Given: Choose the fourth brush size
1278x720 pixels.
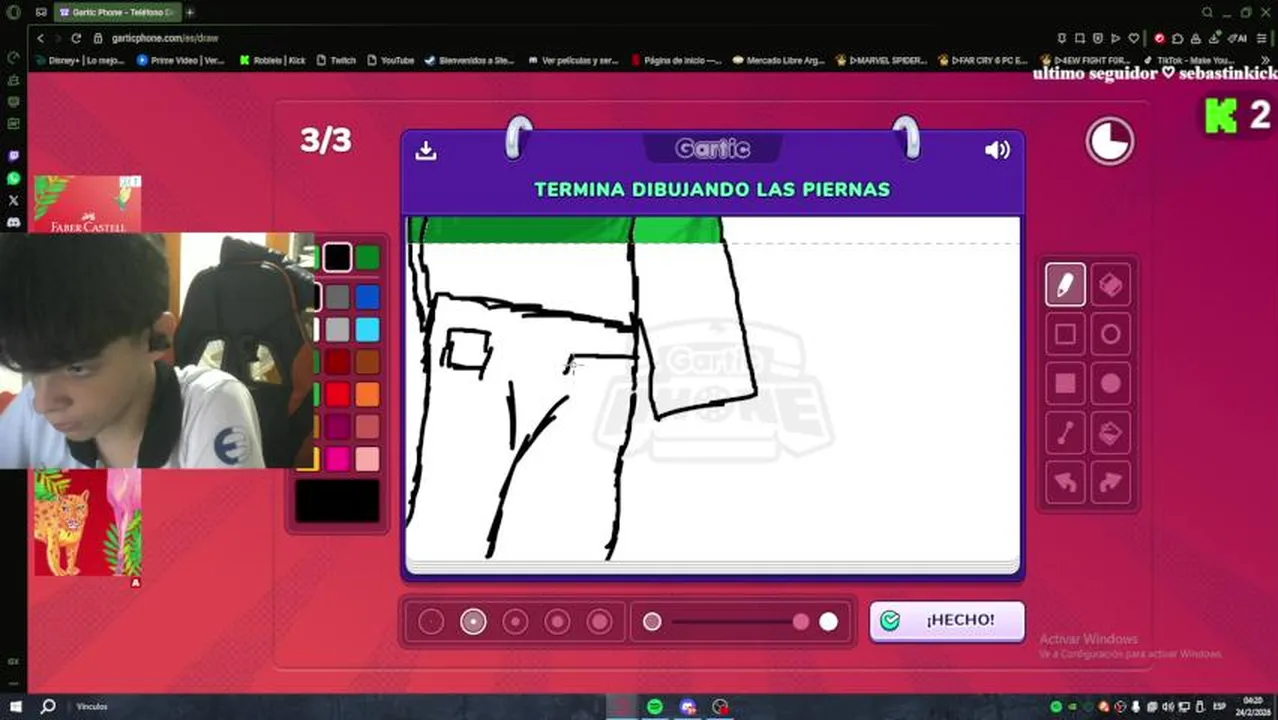Looking at the screenshot, I should click(557, 622).
